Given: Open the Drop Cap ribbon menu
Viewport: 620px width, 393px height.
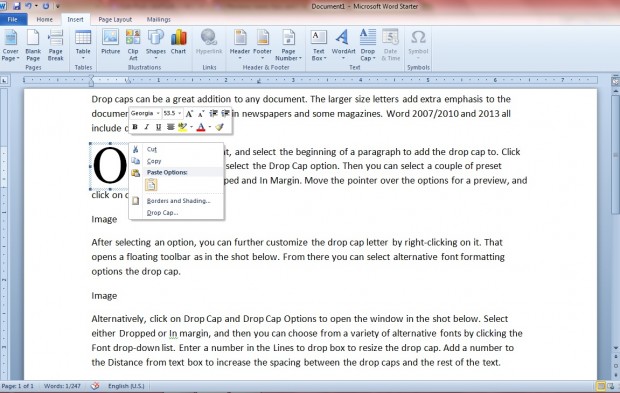Looking at the screenshot, I should [x=368, y=45].
